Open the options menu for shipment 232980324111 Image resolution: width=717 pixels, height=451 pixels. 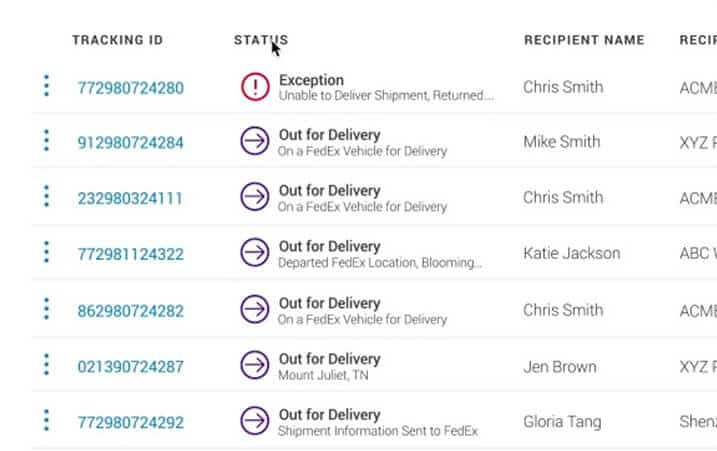[x=46, y=196]
